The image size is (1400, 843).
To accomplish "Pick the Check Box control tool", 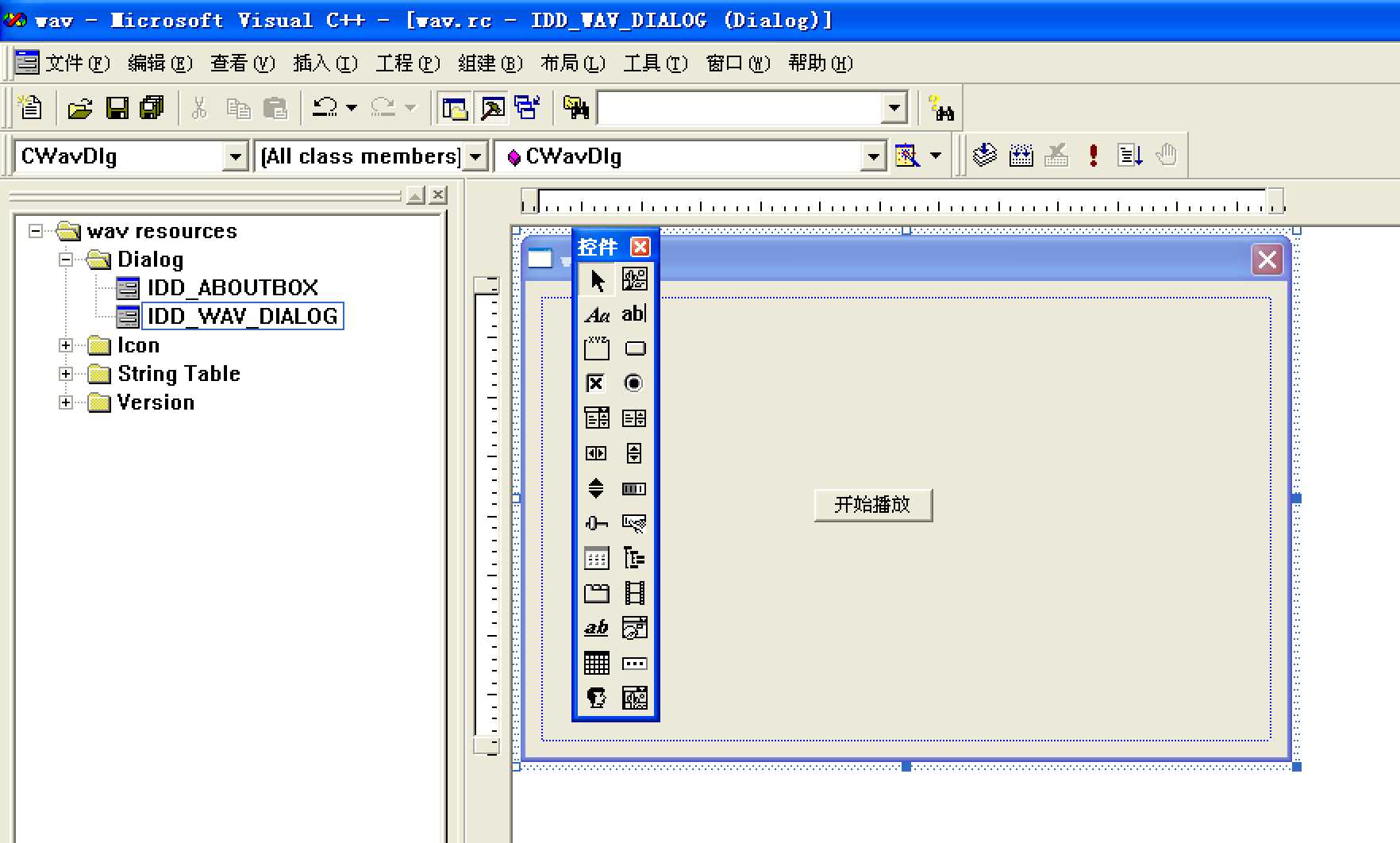I will pyautogui.click(x=597, y=383).
